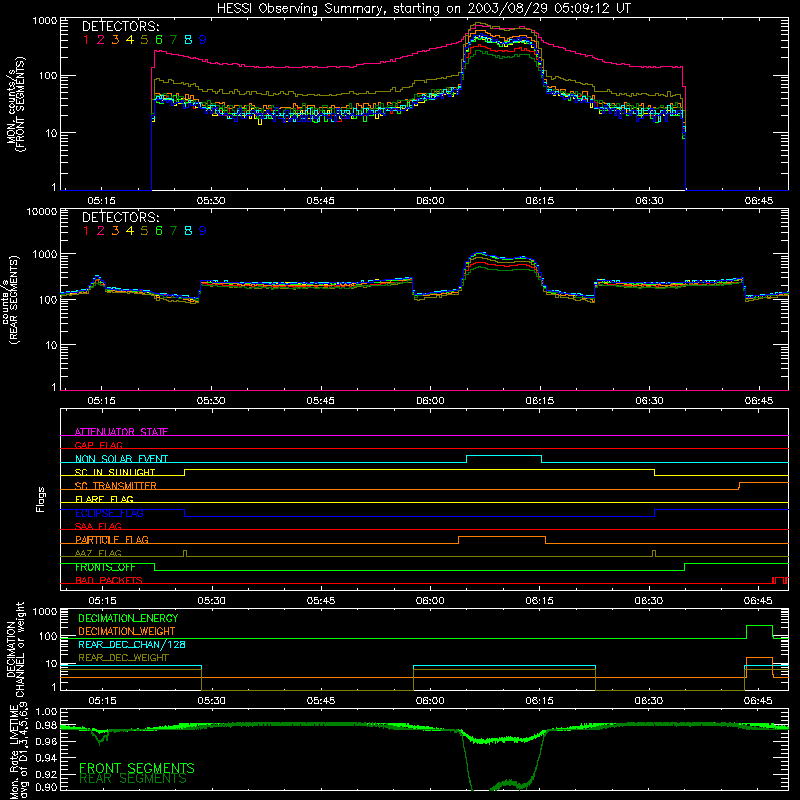Click the DETECTORS label in front segments plot
Screen dimensions: 800x800
click(x=120, y=27)
